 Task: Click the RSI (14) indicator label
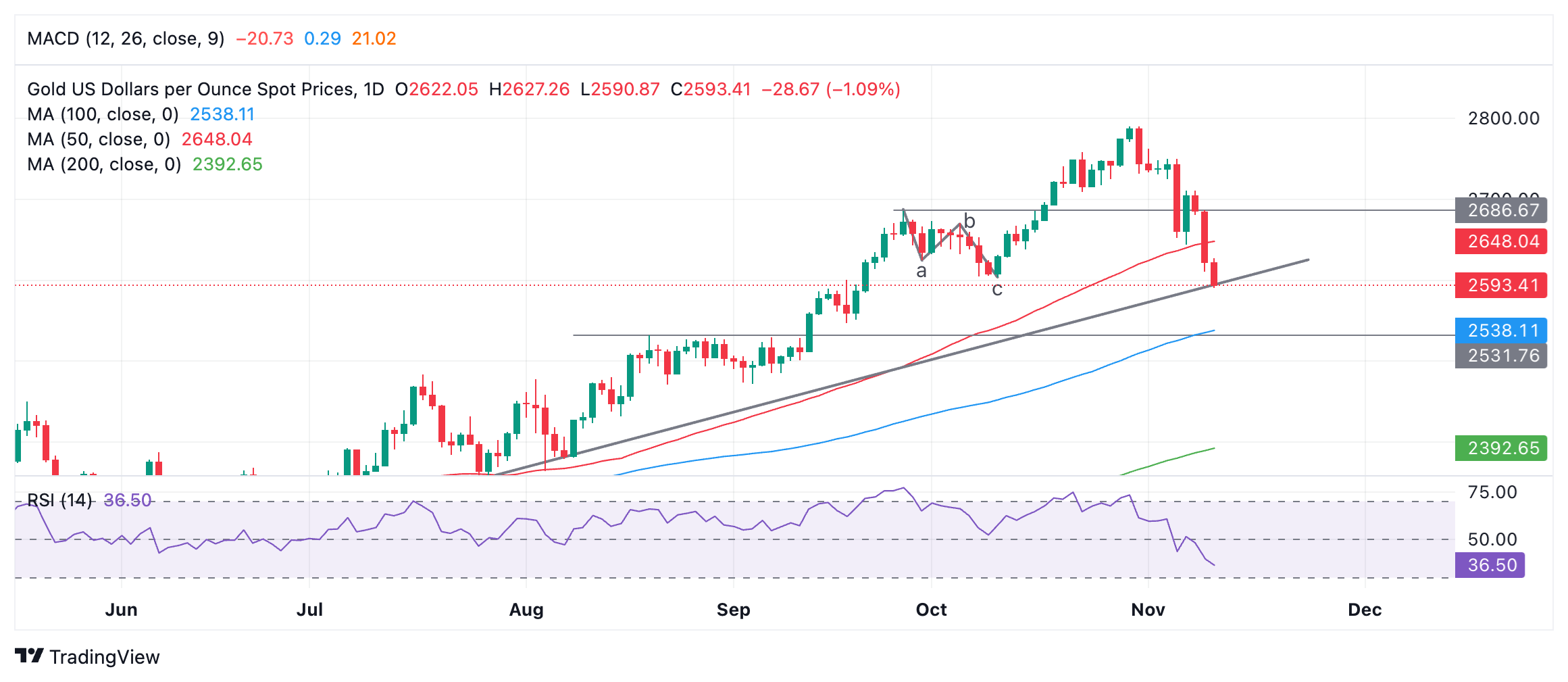coord(59,500)
